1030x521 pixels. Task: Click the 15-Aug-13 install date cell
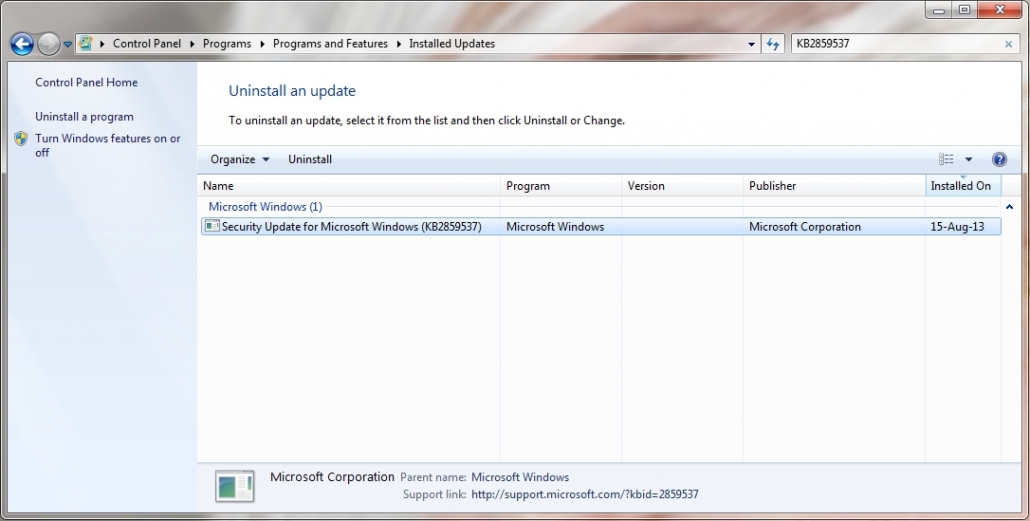coord(957,227)
